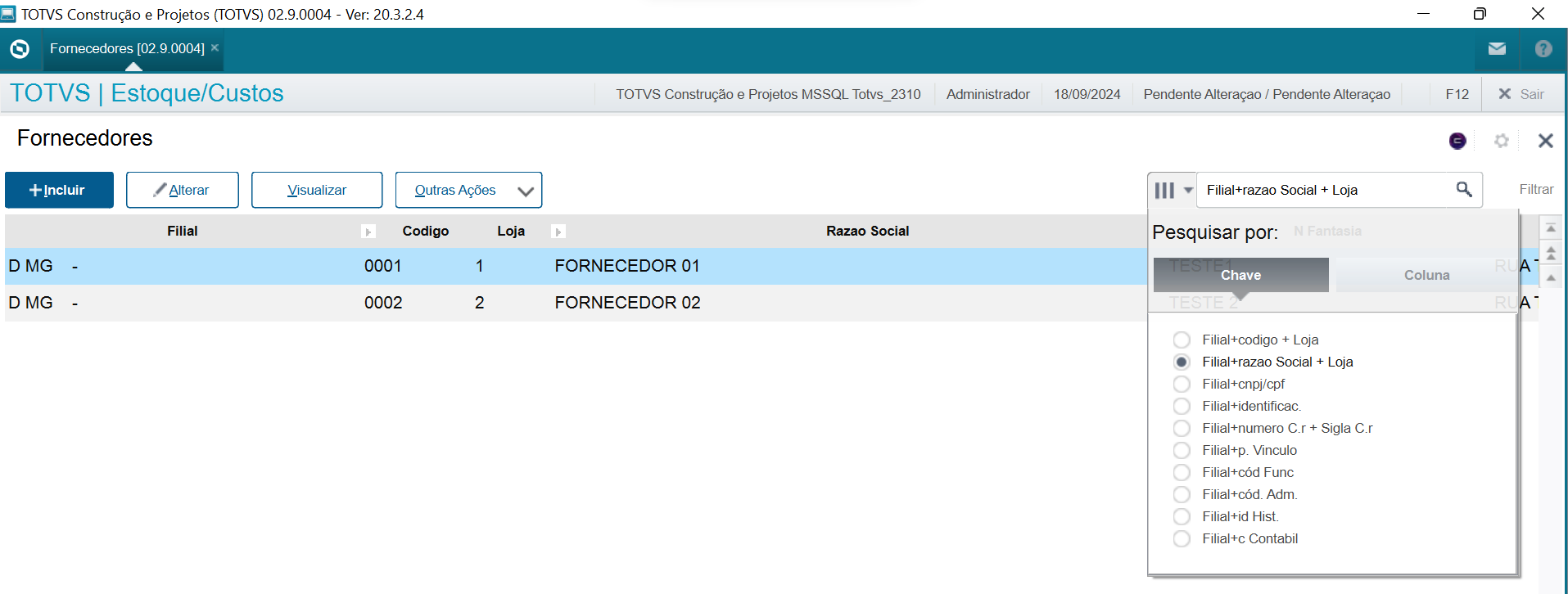Viewport: 1568px width, 594px height.
Task: Click the F12 button
Action: tap(1457, 94)
